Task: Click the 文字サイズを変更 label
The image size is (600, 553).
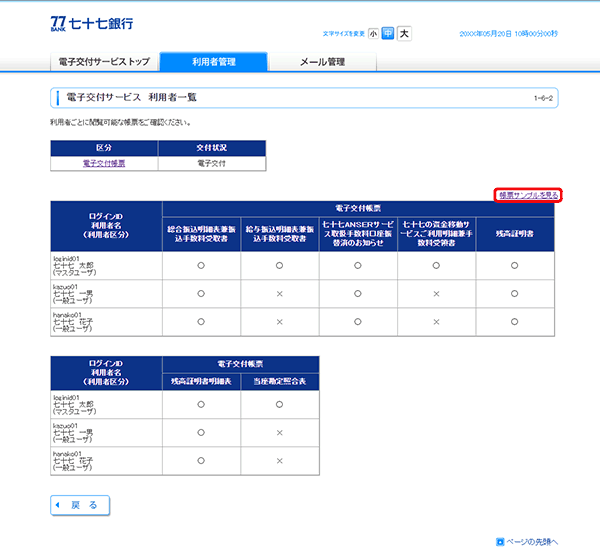Action: click(x=344, y=34)
